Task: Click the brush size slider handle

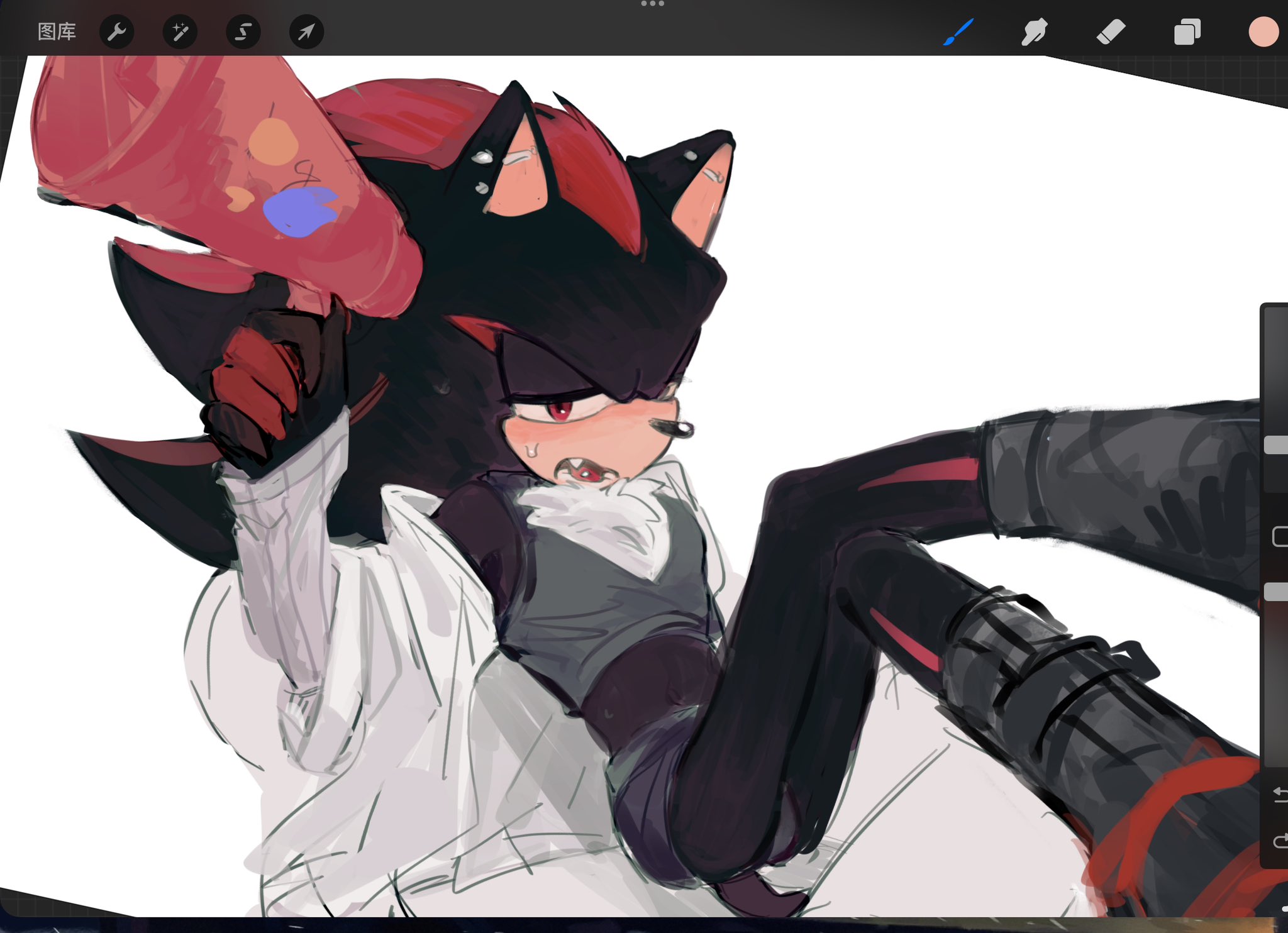Action: 1277,444
